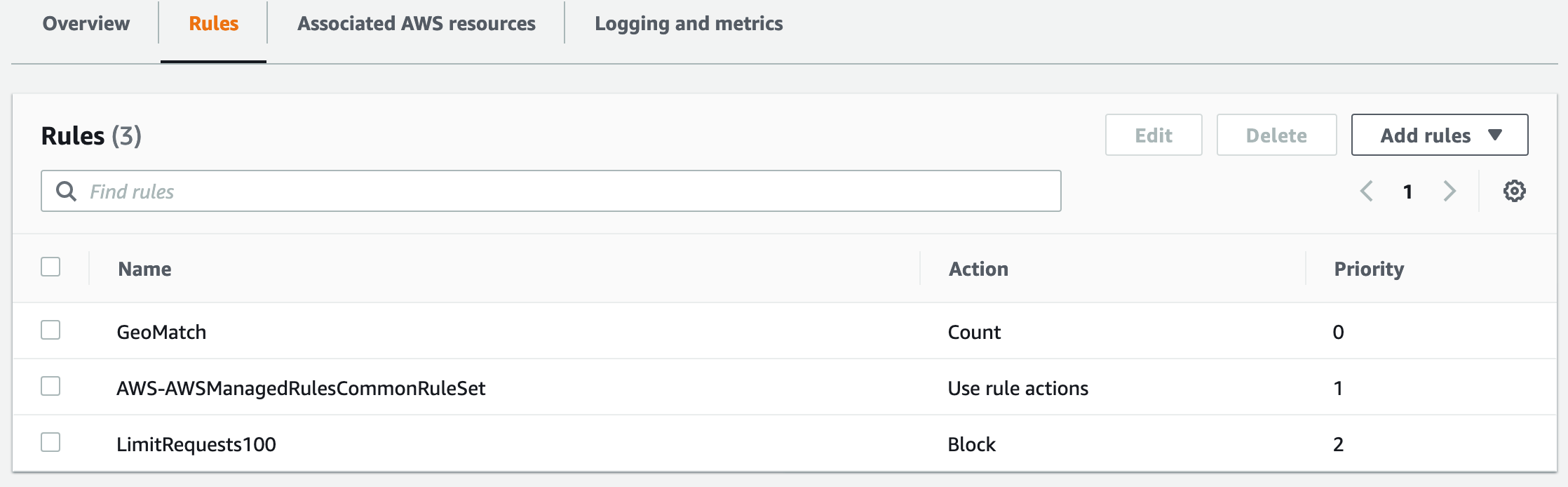Go to the previous page arrow
This screenshot has height=487, width=1568.
point(1366,191)
